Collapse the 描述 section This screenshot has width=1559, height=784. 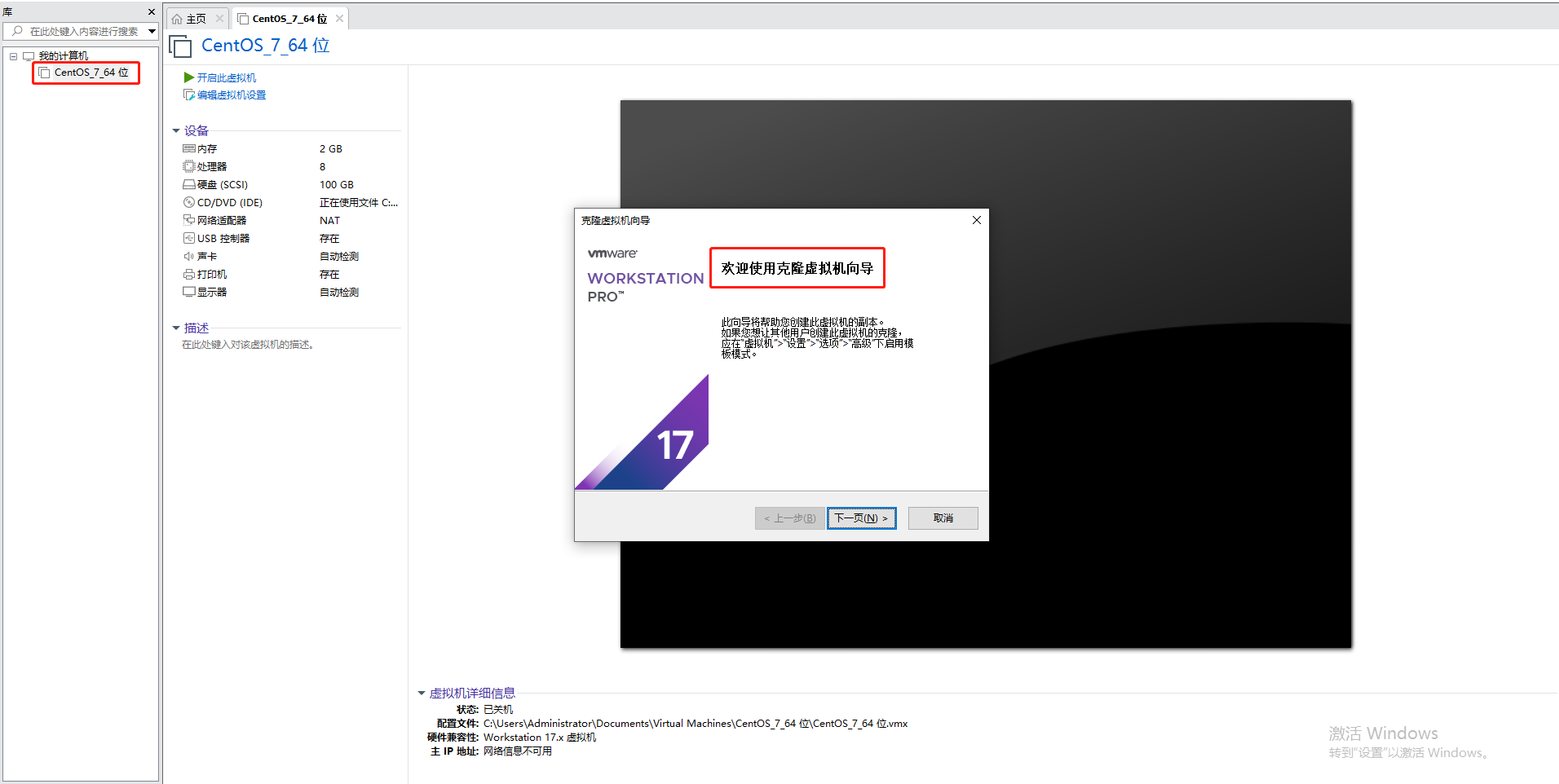(x=176, y=328)
